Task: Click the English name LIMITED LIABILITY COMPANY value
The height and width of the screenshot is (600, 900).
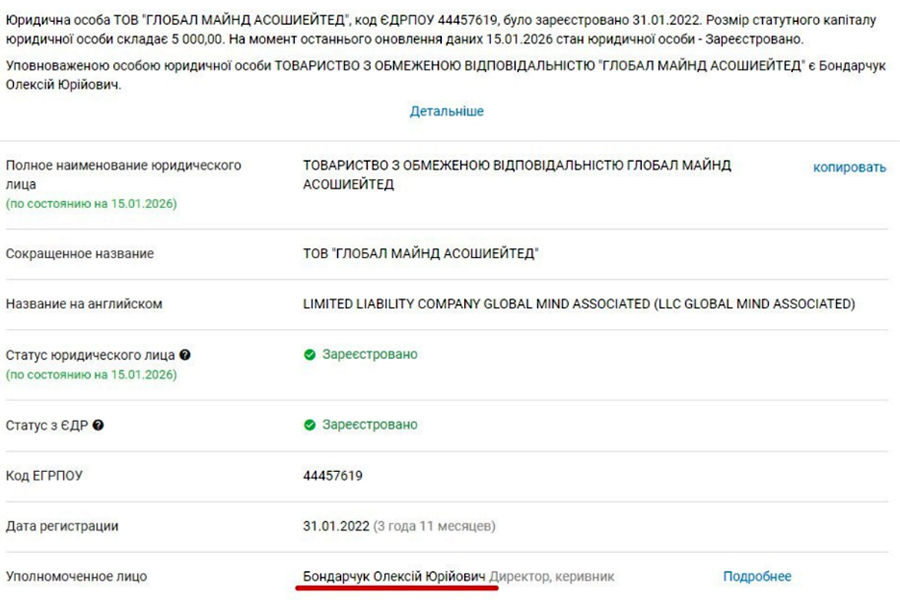Action: point(578,304)
